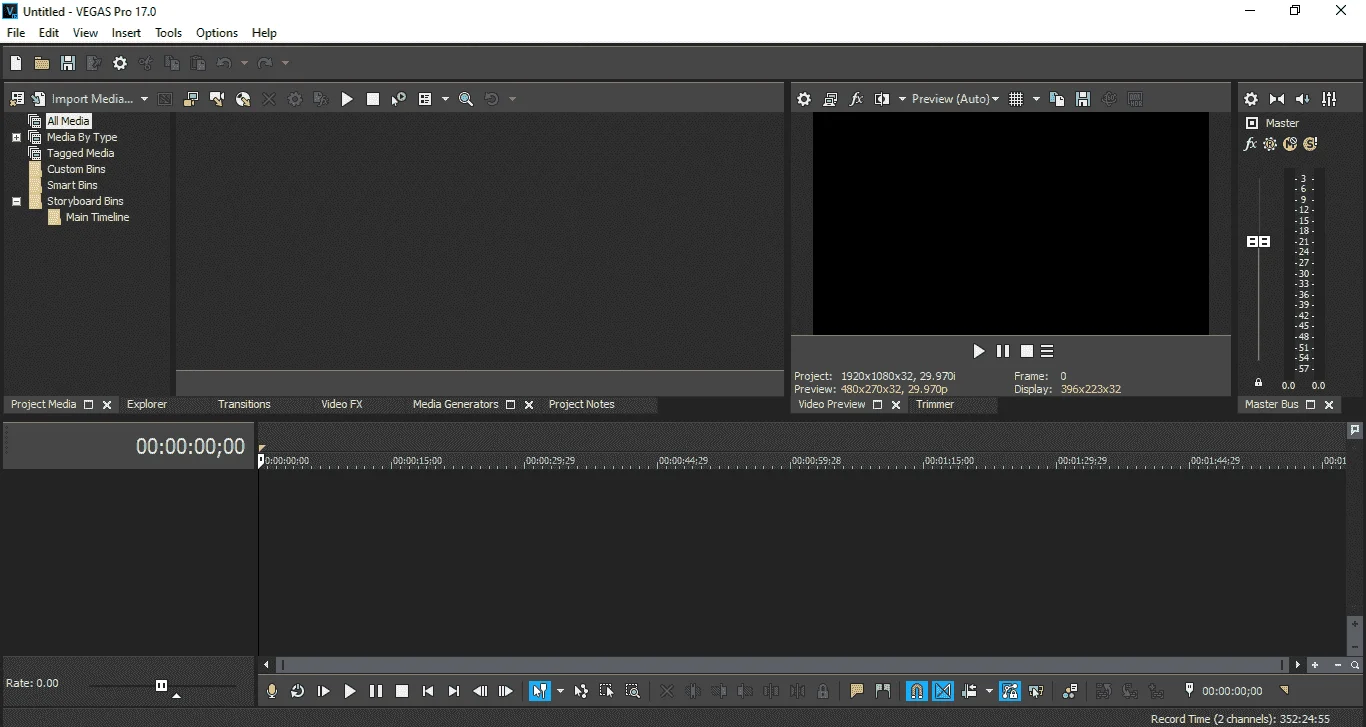This screenshot has width=1366, height=727.
Task: Insert a Marker with the marker icon
Action: [x=857, y=691]
